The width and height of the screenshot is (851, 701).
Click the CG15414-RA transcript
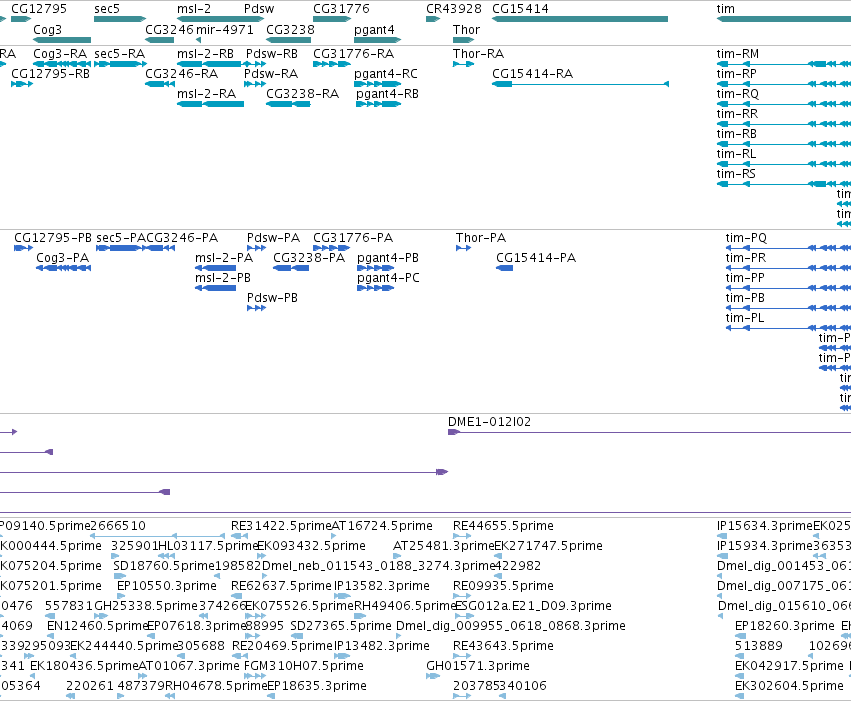click(x=580, y=84)
